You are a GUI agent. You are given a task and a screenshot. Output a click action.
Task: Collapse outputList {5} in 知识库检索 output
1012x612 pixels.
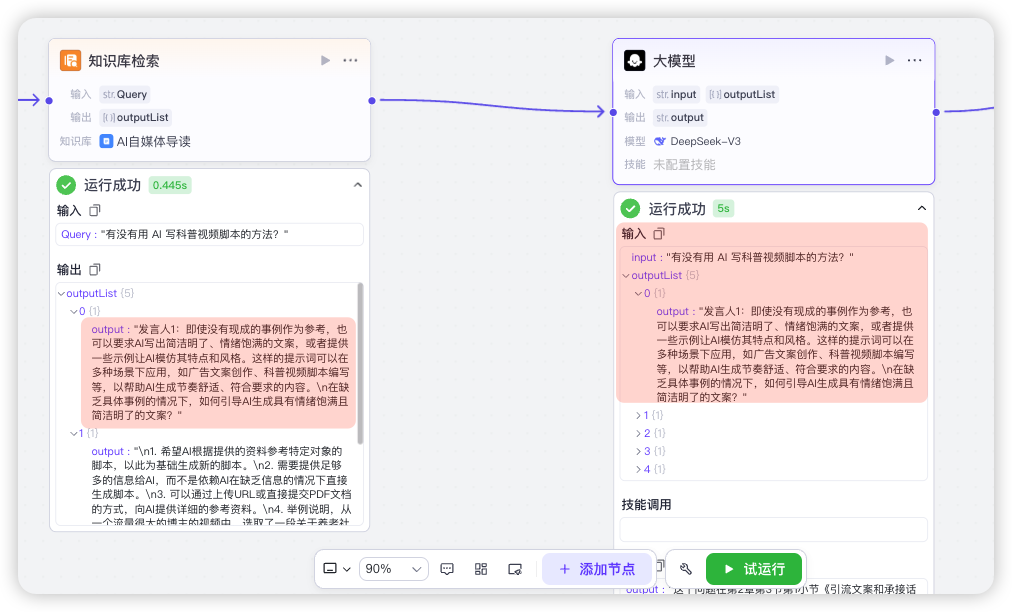[x=61, y=293]
